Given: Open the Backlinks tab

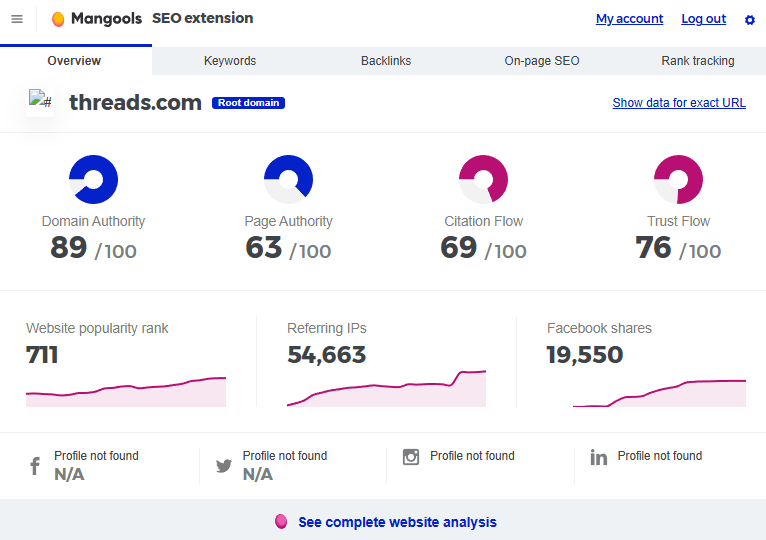Looking at the screenshot, I should click(386, 61).
